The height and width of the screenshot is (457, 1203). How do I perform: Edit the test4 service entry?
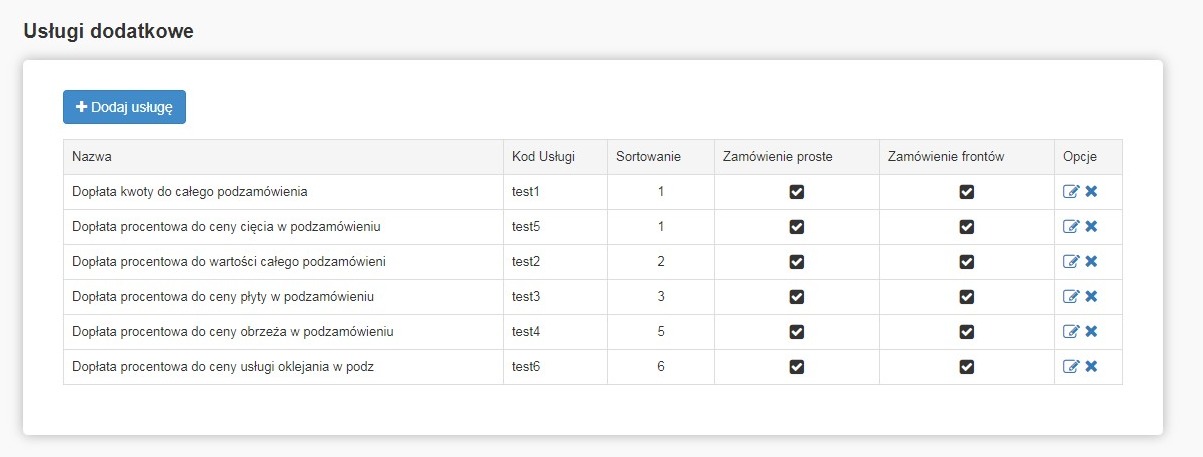pyautogui.click(x=1071, y=332)
